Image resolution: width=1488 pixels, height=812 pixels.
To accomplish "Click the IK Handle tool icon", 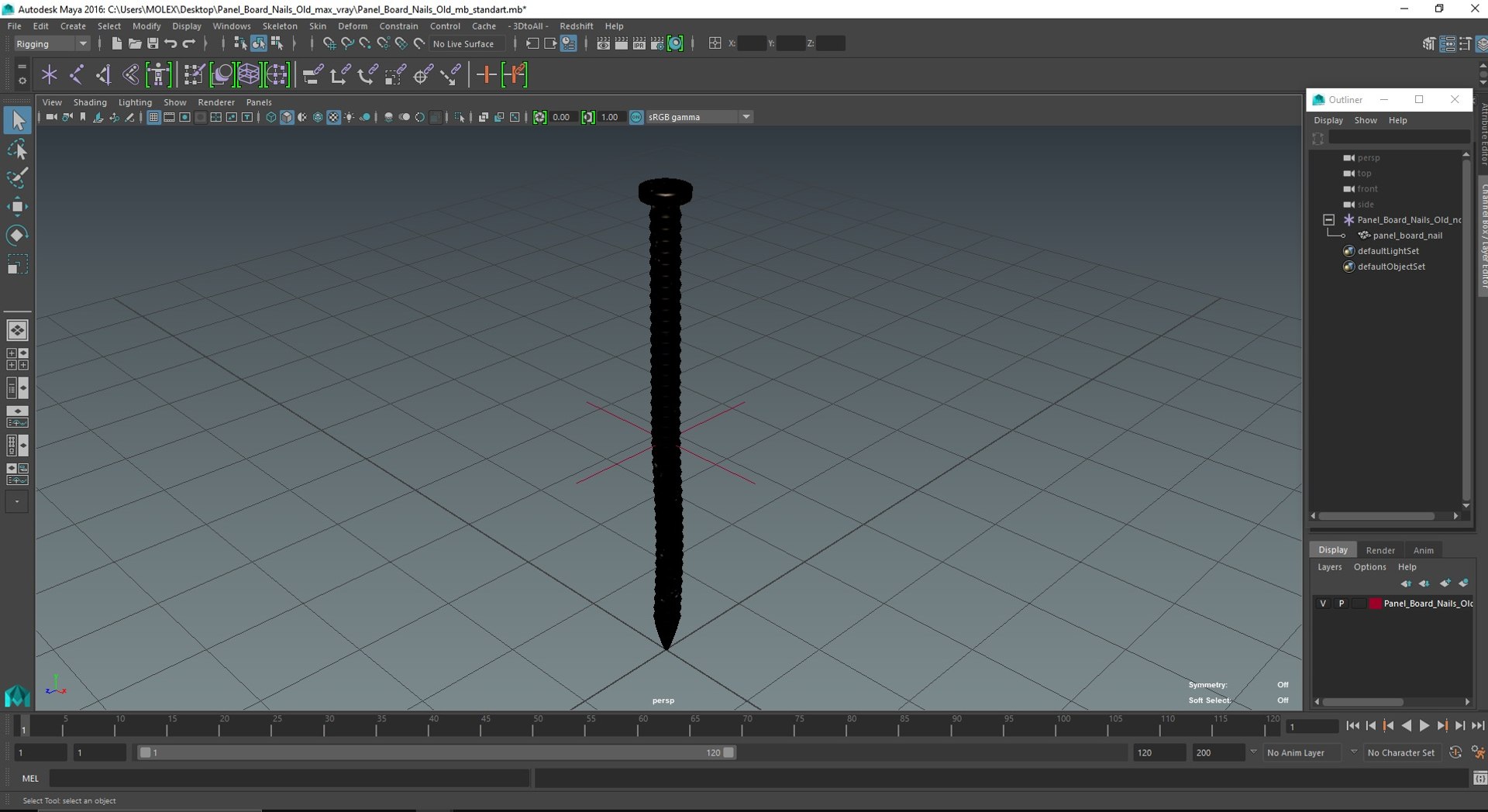I will click(103, 75).
